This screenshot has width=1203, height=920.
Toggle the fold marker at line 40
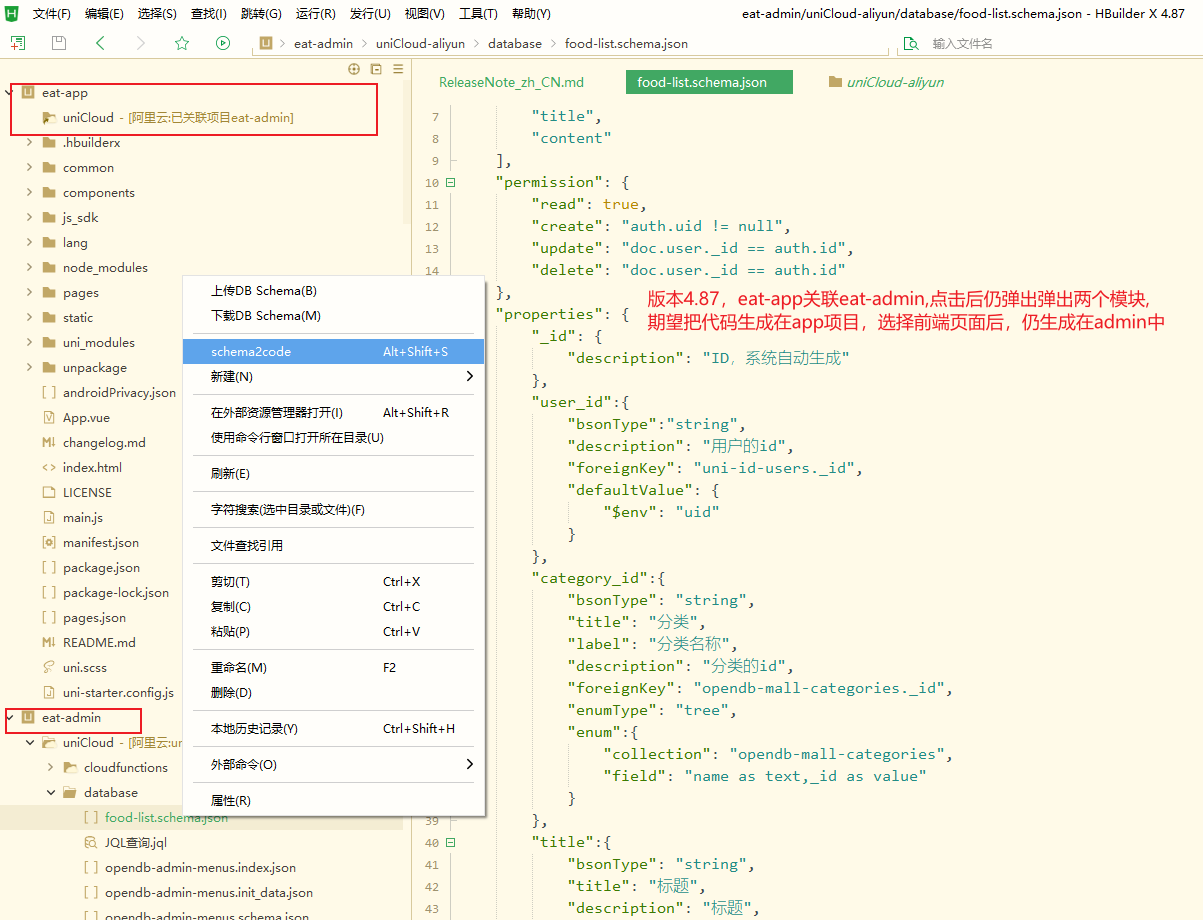coord(450,843)
